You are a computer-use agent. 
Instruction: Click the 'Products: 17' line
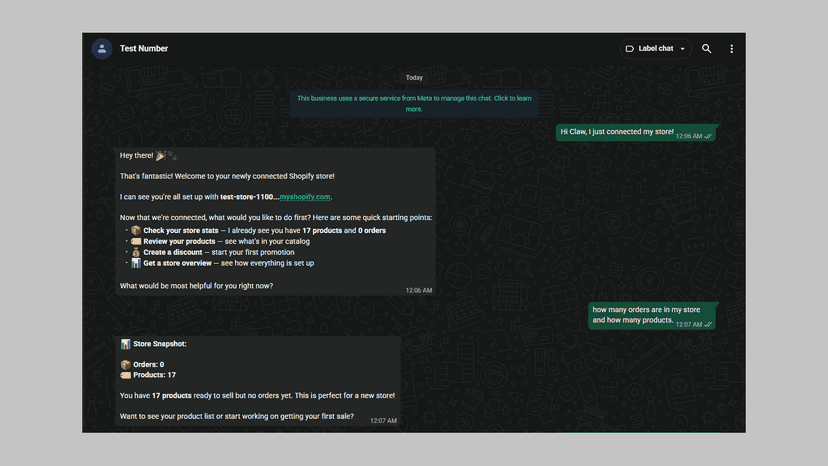pyautogui.click(x=154, y=375)
